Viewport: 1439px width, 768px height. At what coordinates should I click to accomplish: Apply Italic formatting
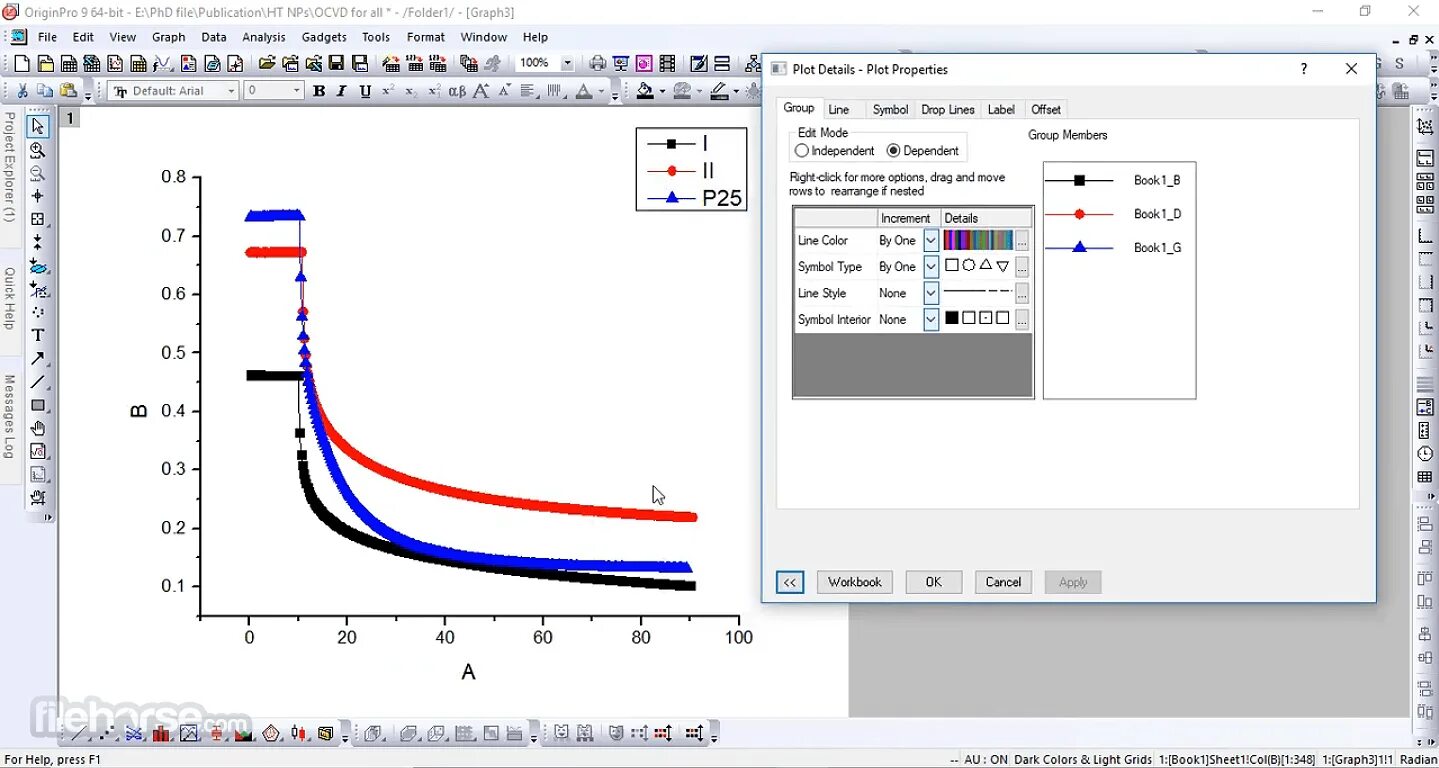pyautogui.click(x=342, y=91)
